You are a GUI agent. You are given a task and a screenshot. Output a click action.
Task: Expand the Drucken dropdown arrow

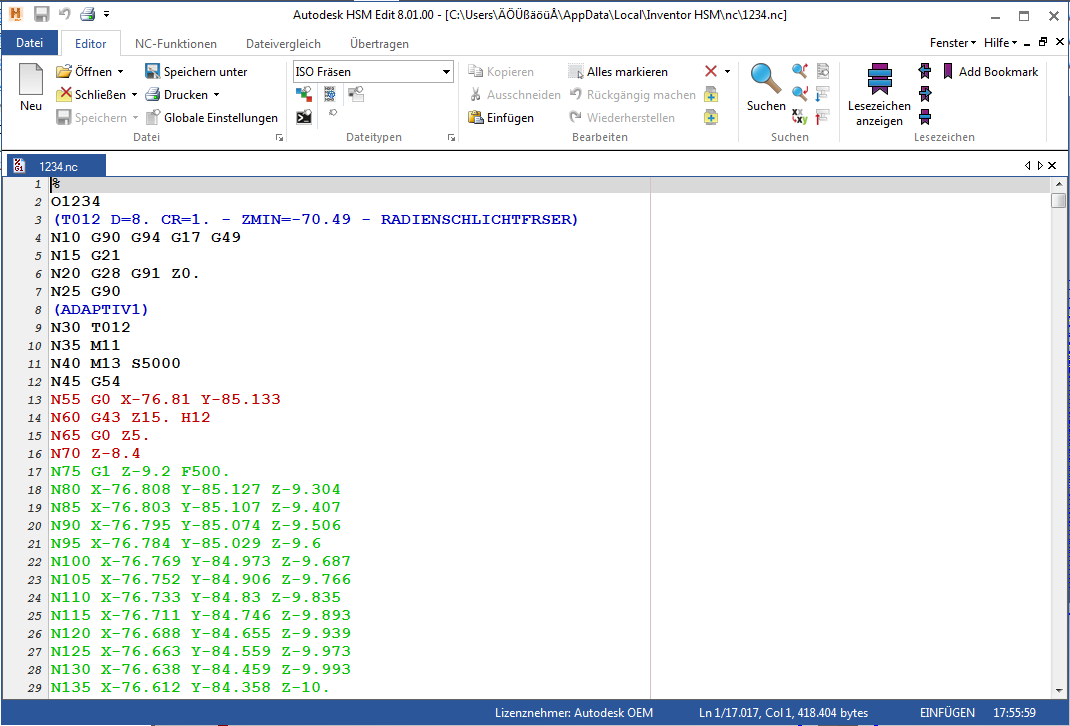coord(216,94)
